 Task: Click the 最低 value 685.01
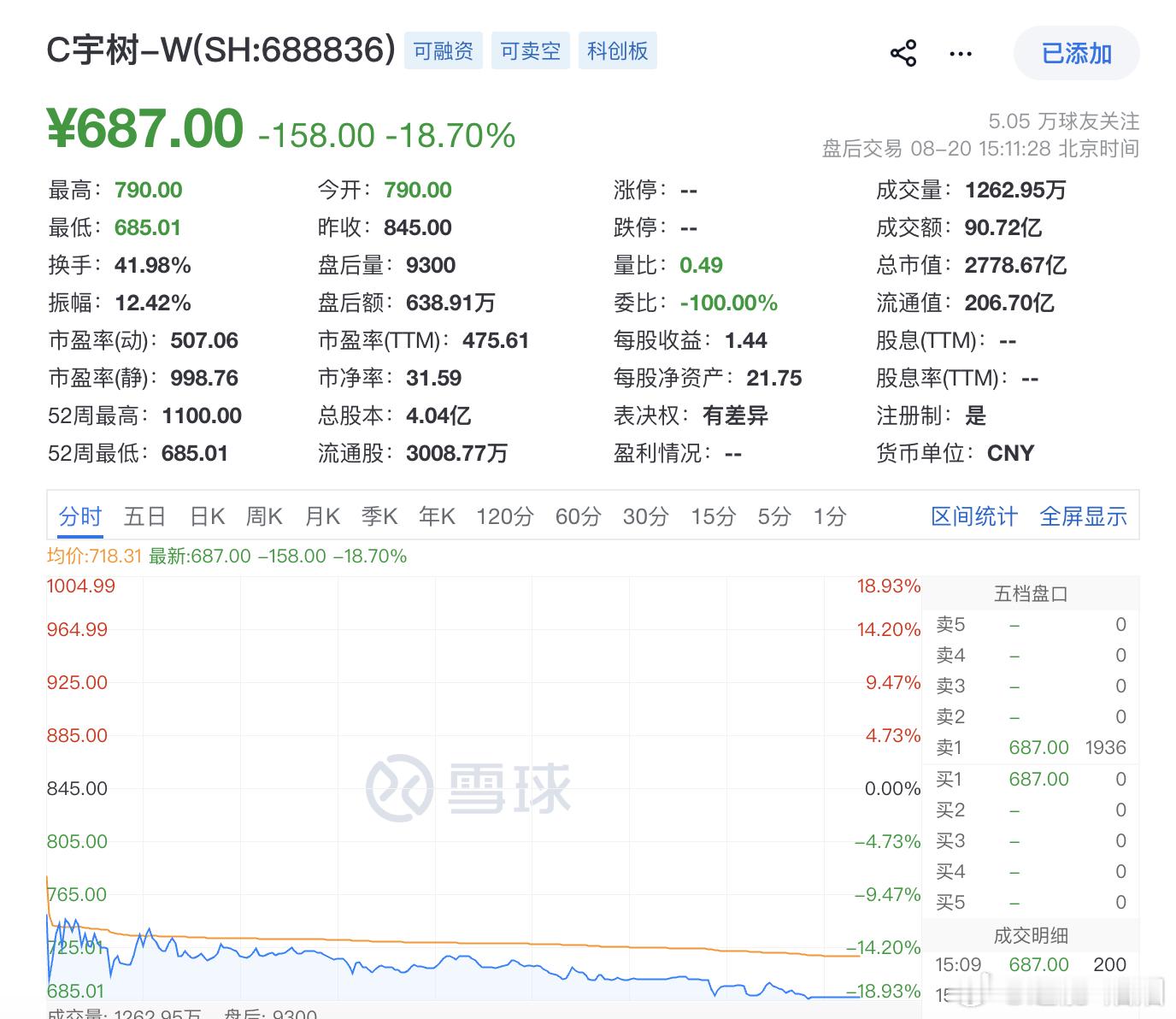[148, 227]
